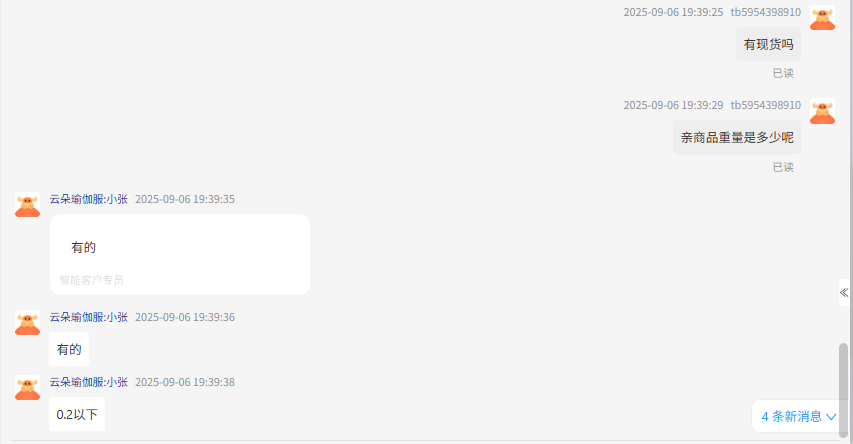This screenshot has height=444, width=853.
Task: Click seller avatar next to the 19:39:36 message
Action: 27,323
